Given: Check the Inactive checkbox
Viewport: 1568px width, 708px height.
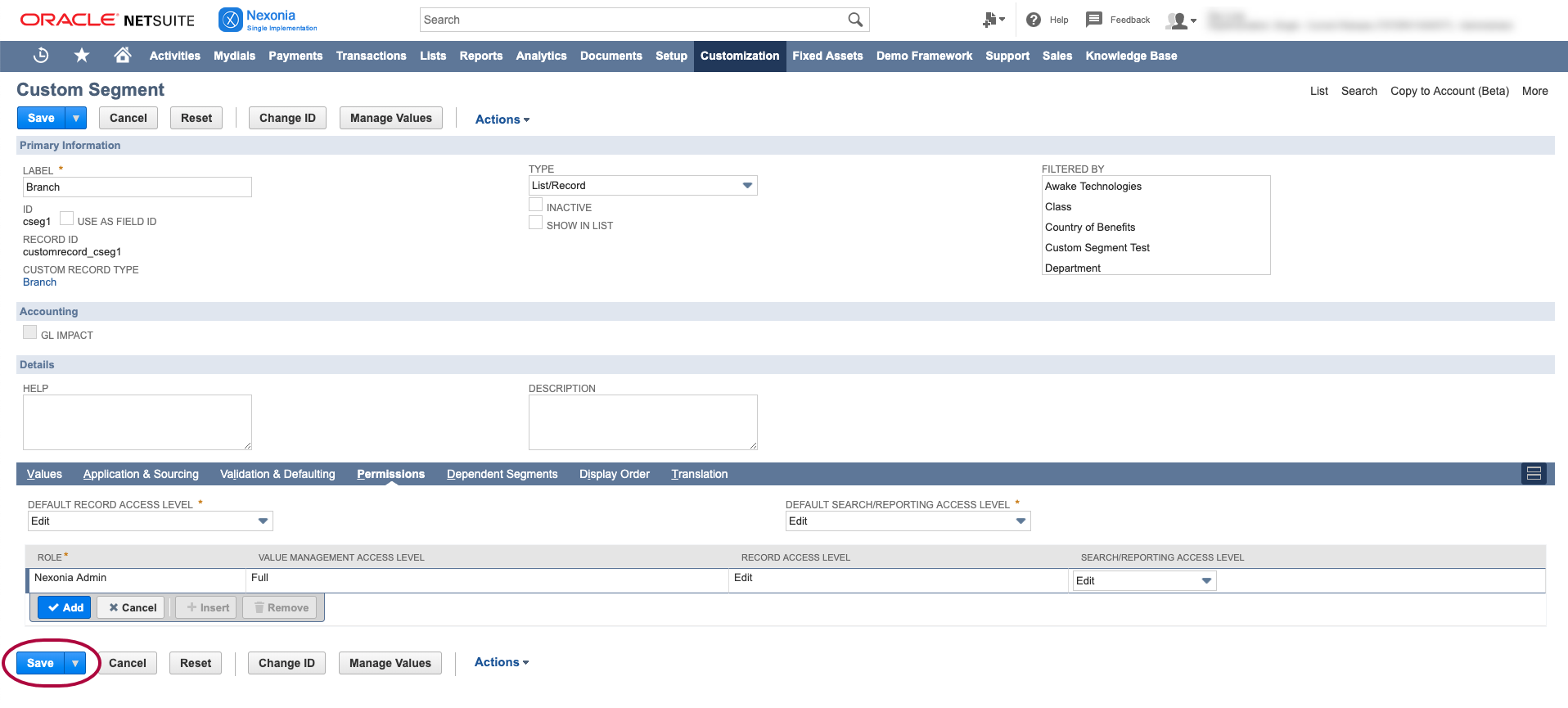Looking at the screenshot, I should (536, 205).
